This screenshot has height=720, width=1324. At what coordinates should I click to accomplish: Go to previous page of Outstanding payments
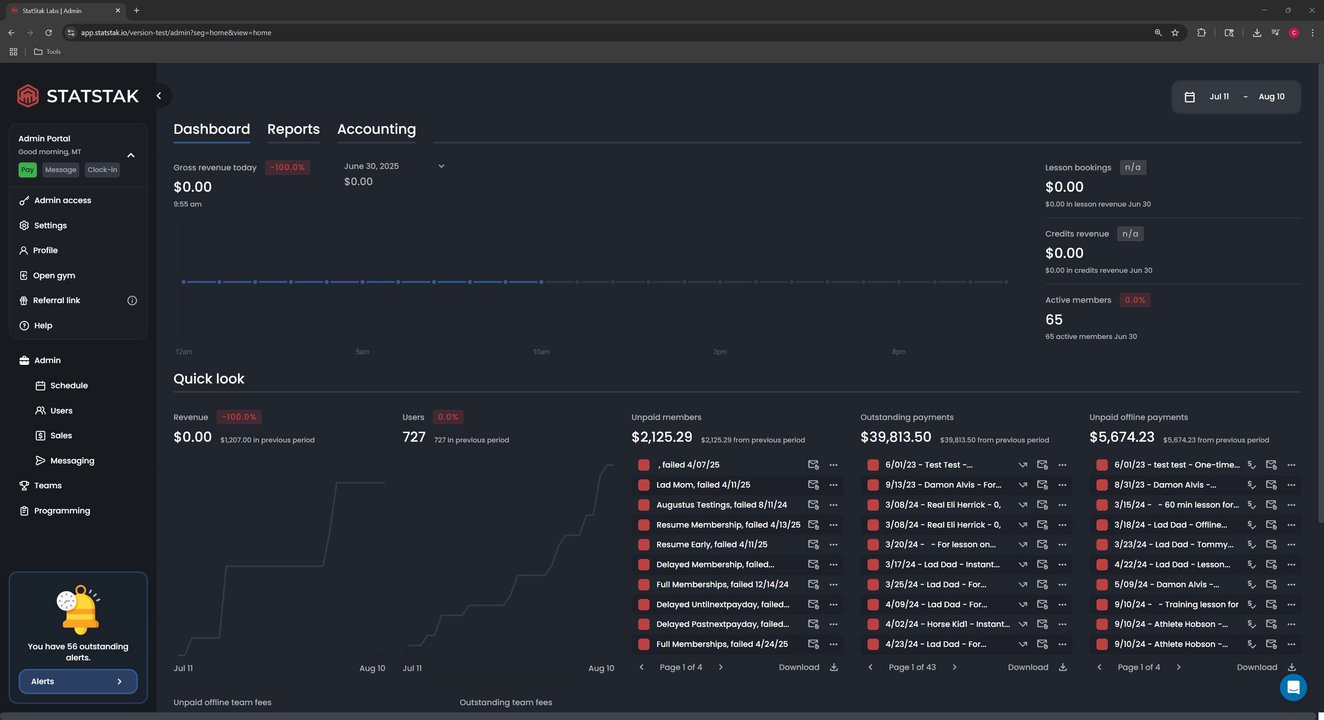click(870, 667)
